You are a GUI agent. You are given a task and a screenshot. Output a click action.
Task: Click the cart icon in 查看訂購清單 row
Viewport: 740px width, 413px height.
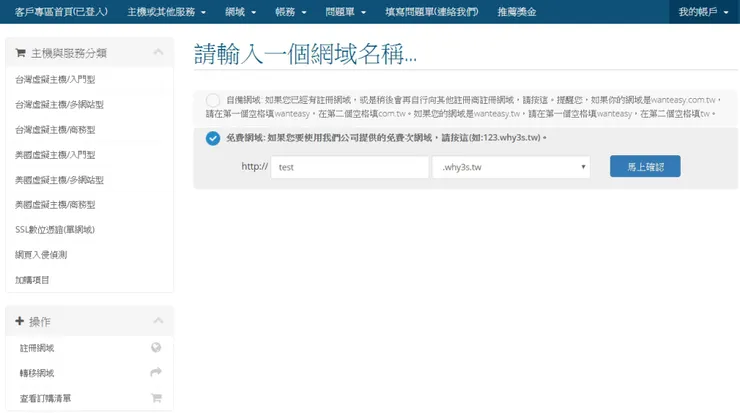click(x=156, y=398)
